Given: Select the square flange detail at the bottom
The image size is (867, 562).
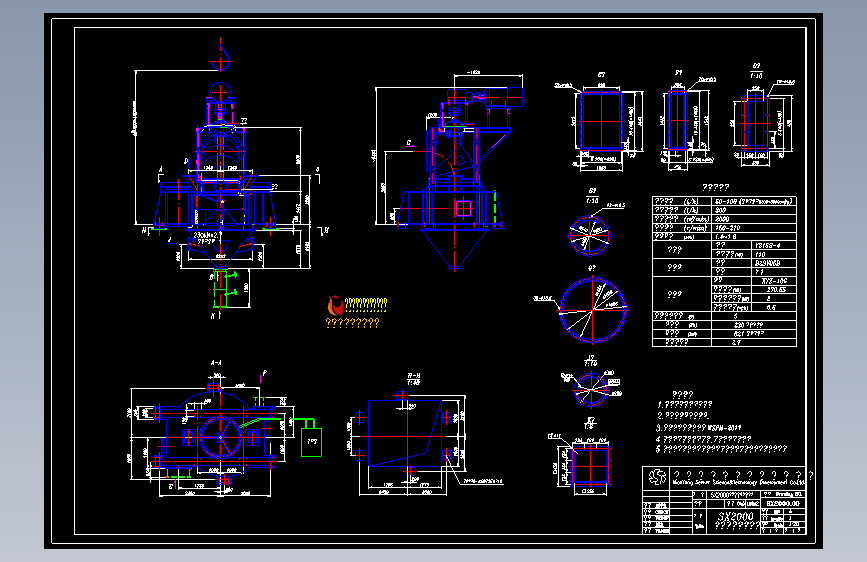Looking at the screenshot, I should (x=591, y=466).
